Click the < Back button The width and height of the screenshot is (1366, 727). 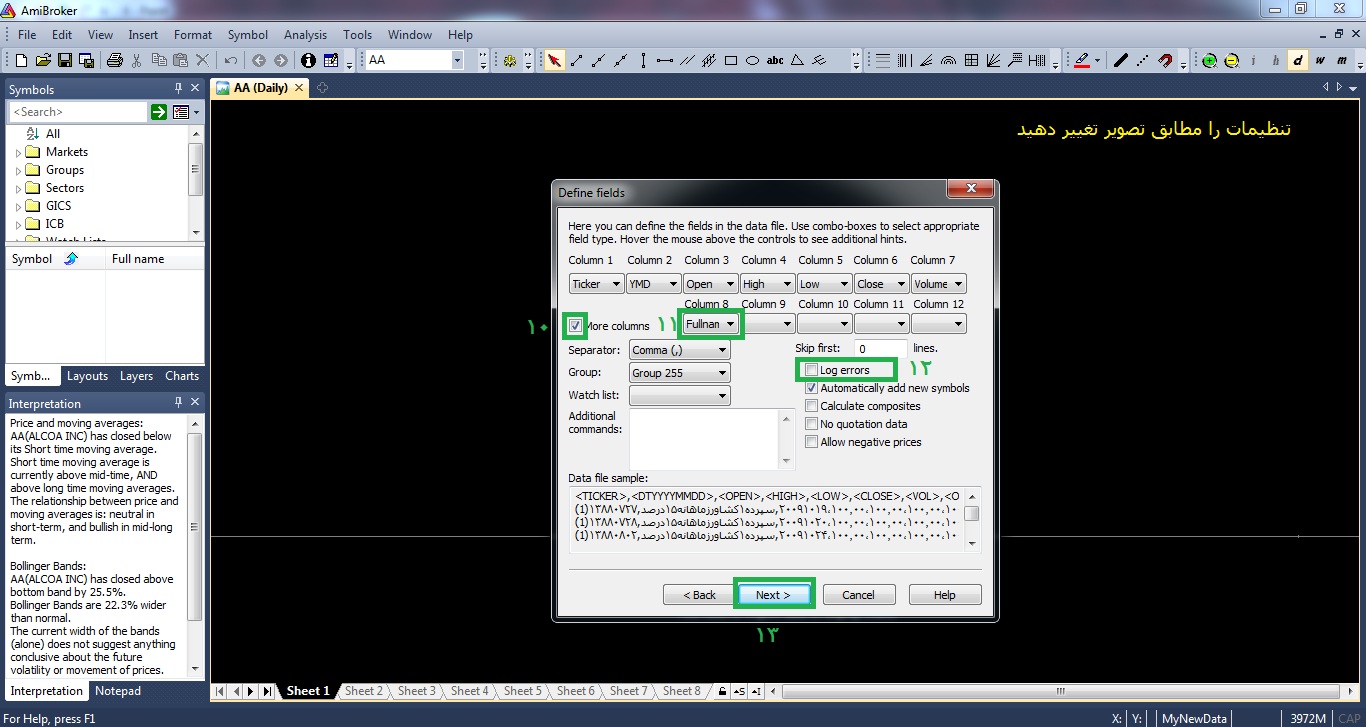(699, 595)
